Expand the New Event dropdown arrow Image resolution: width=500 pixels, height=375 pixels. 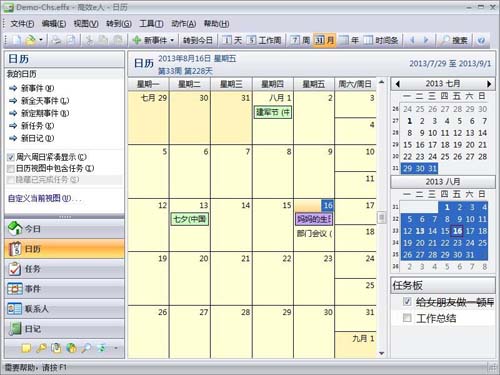point(172,40)
